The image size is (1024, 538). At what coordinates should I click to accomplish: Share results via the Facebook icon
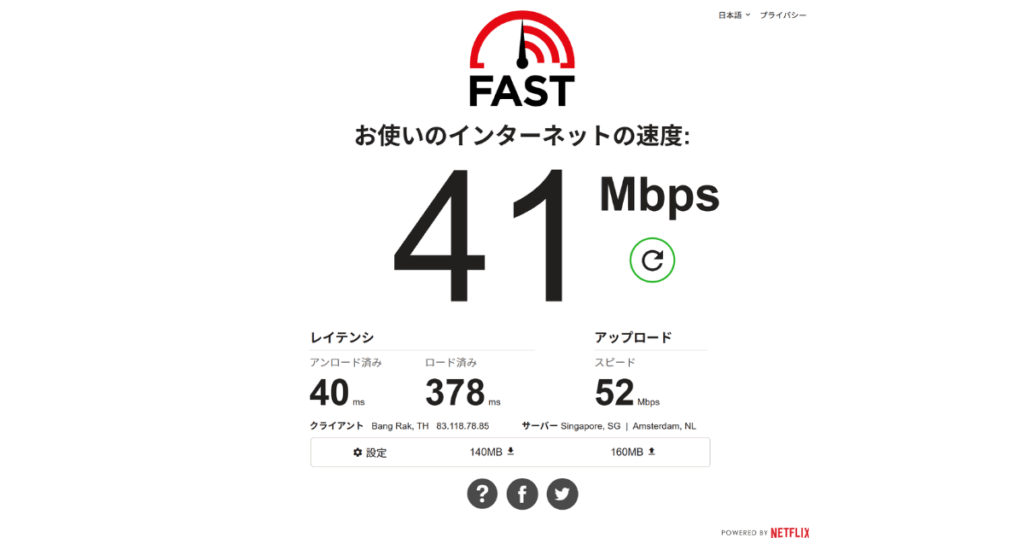[522, 494]
